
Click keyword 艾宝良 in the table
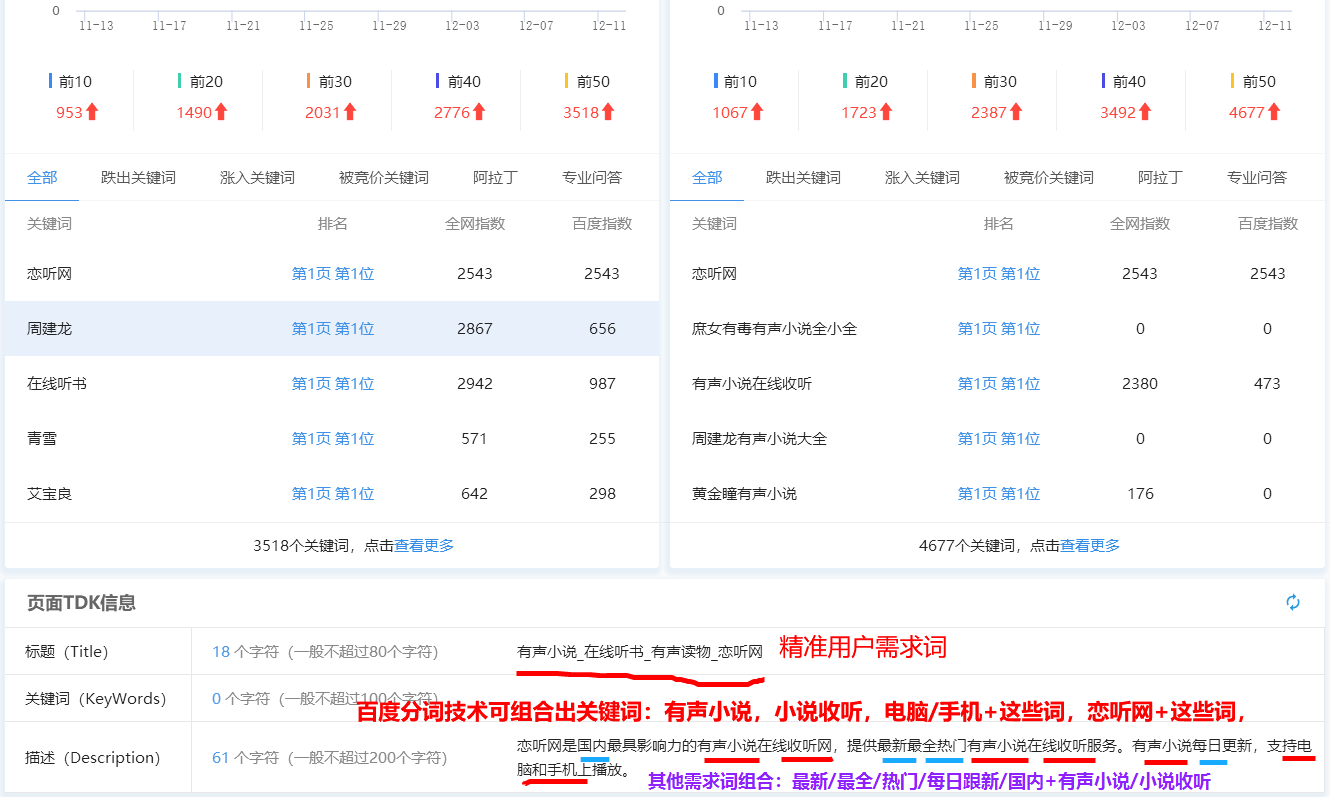50,494
